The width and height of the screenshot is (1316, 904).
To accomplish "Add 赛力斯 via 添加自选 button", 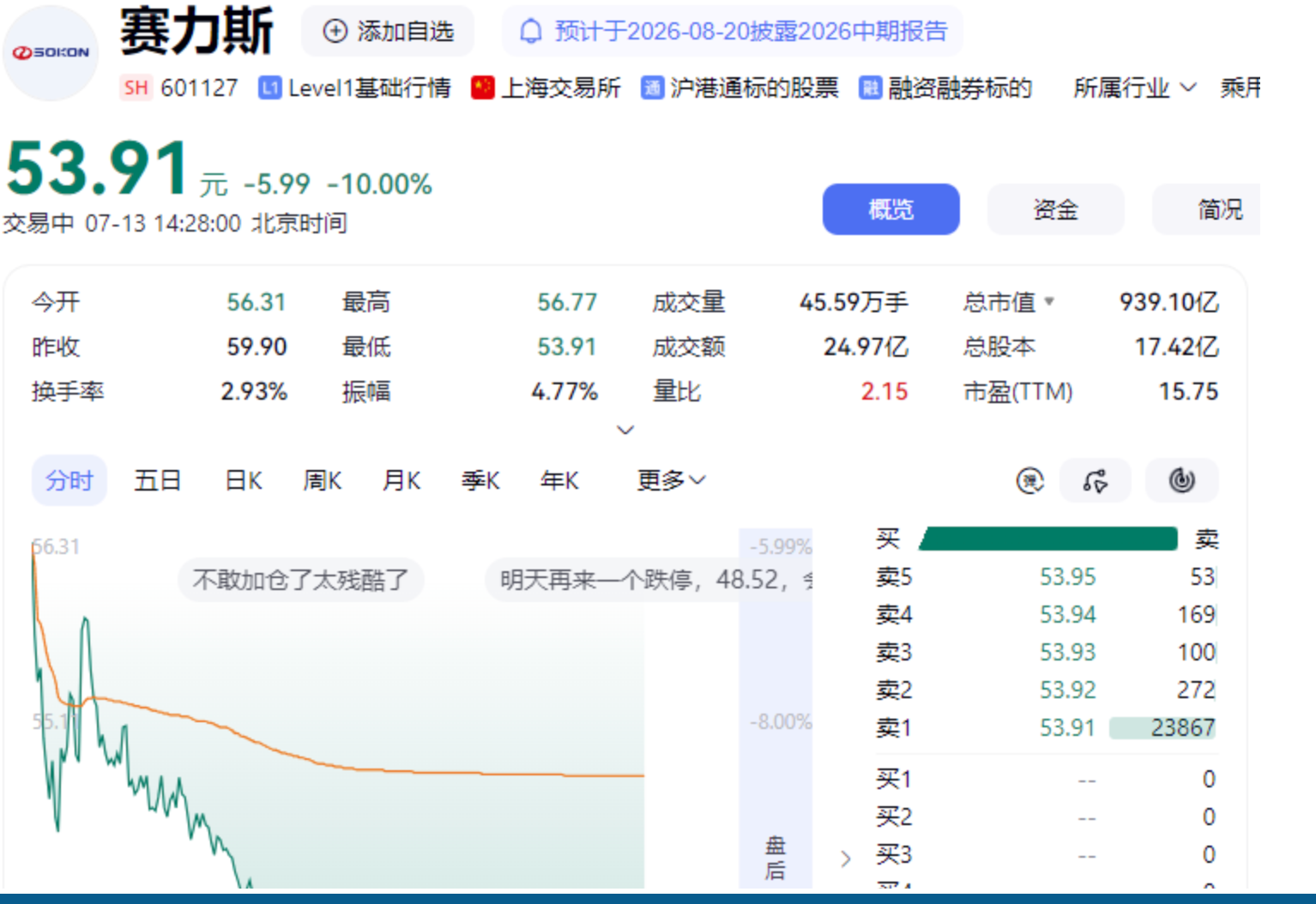I will [x=388, y=32].
